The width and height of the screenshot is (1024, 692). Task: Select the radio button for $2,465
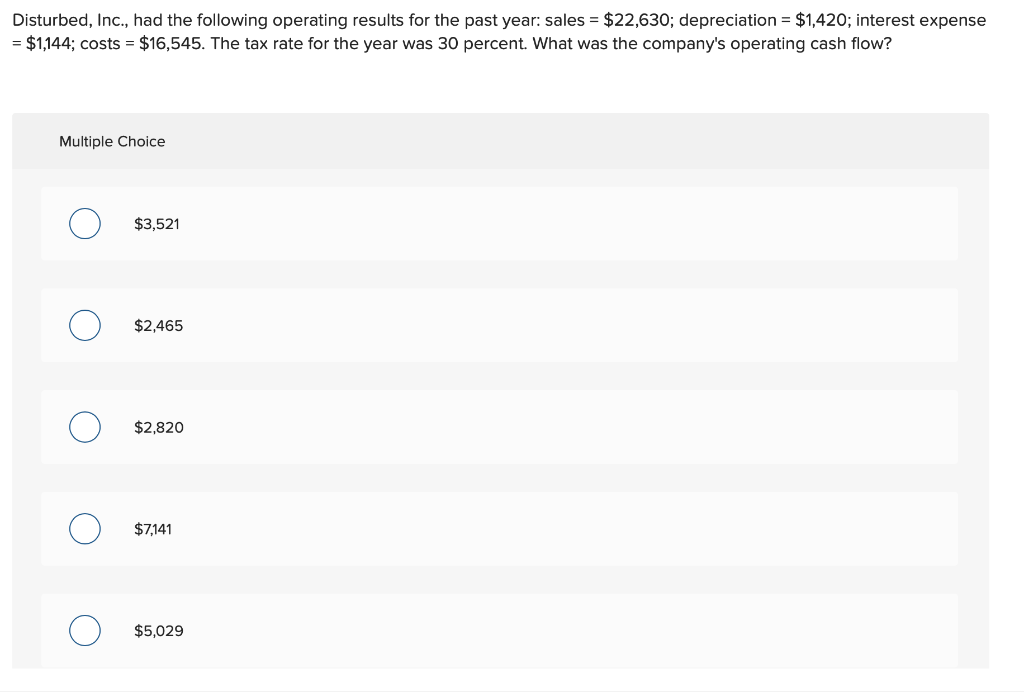85,326
